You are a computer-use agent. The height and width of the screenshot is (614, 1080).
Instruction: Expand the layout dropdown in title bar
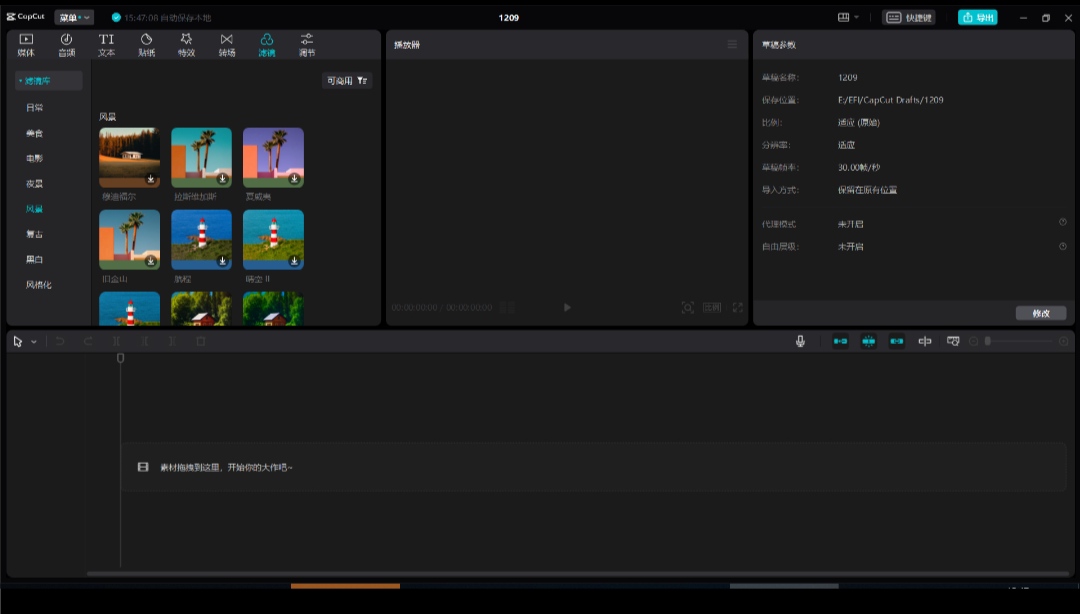click(849, 17)
